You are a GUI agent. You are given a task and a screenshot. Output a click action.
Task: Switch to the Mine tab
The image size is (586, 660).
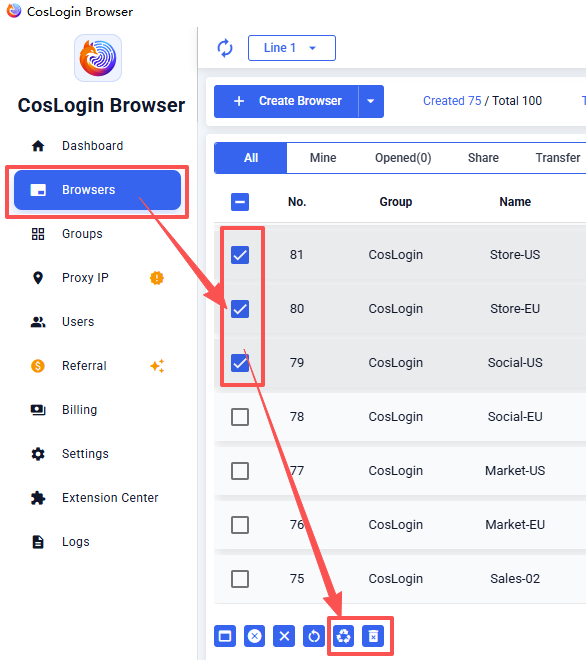tap(323, 158)
